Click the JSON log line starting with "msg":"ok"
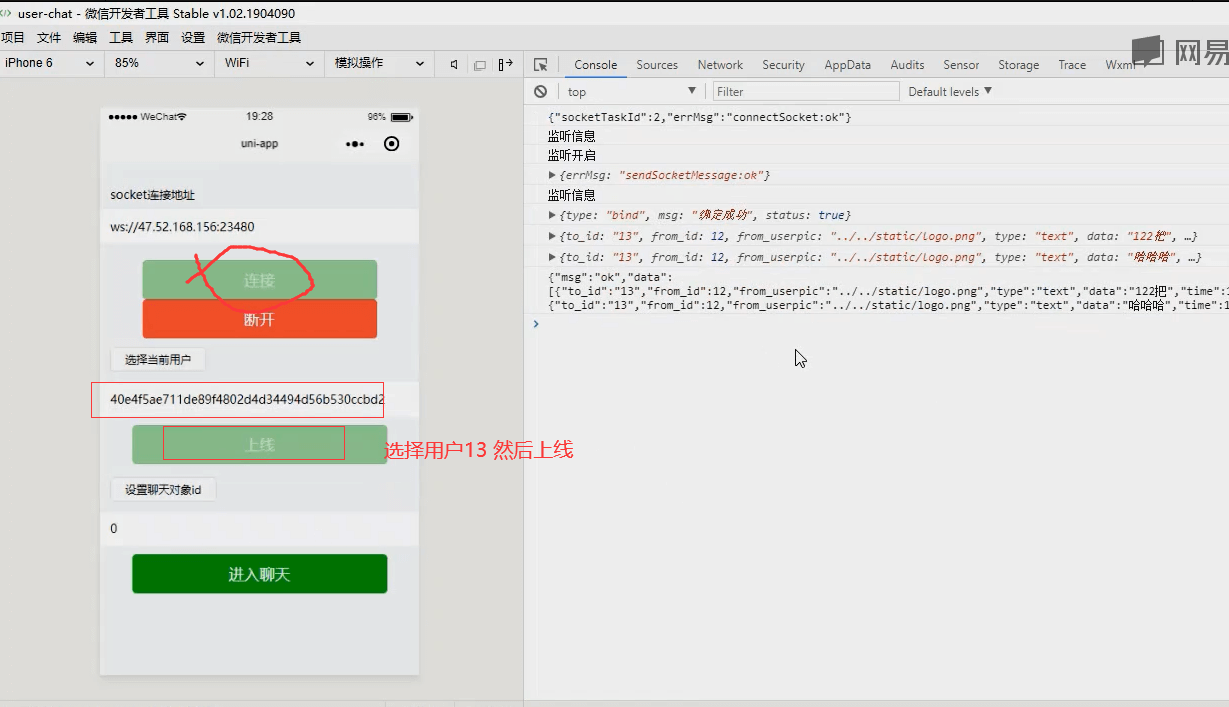The image size is (1229, 707). [888, 290]
